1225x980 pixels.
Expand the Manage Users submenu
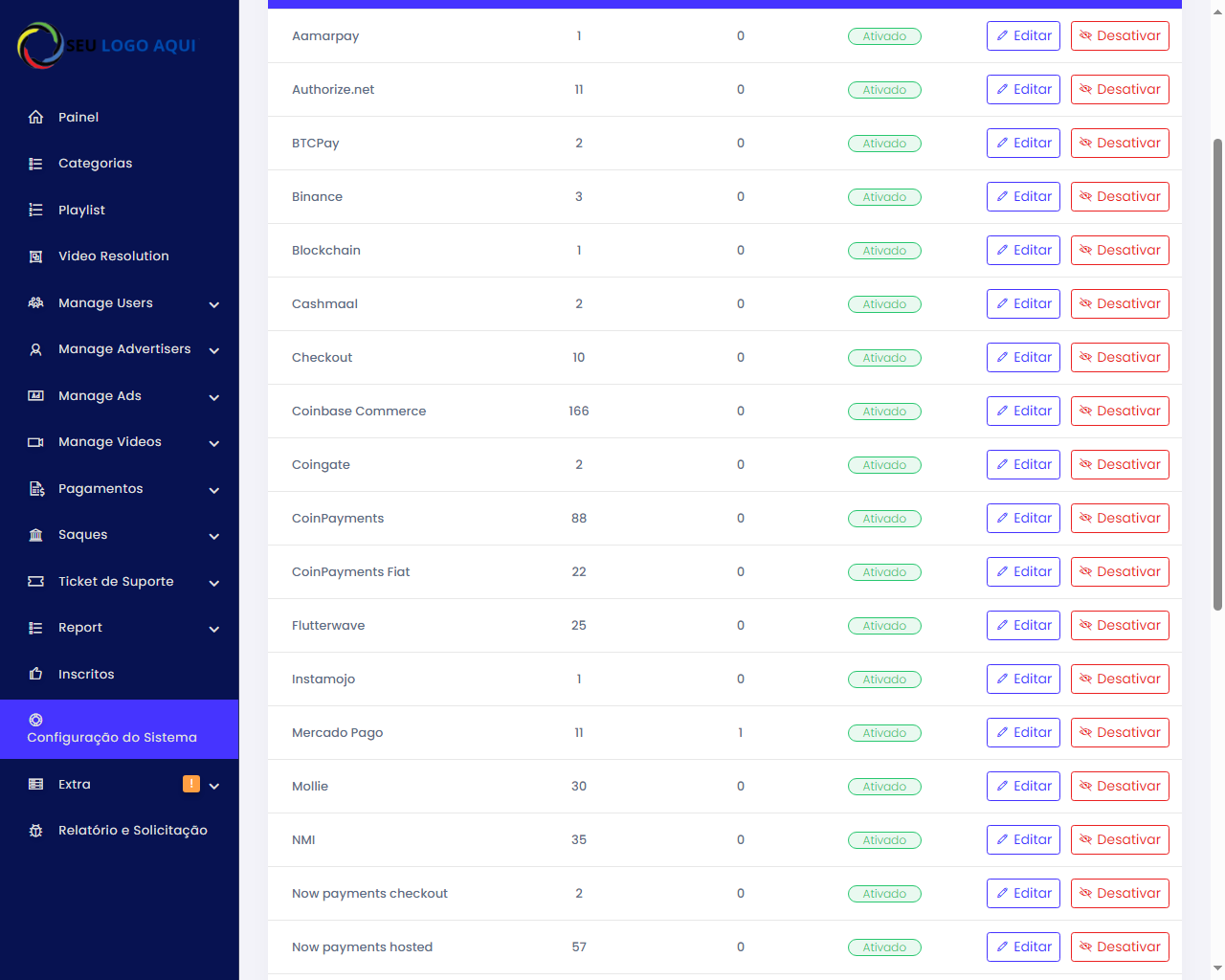pyautogui.click(x=213, y=304)
